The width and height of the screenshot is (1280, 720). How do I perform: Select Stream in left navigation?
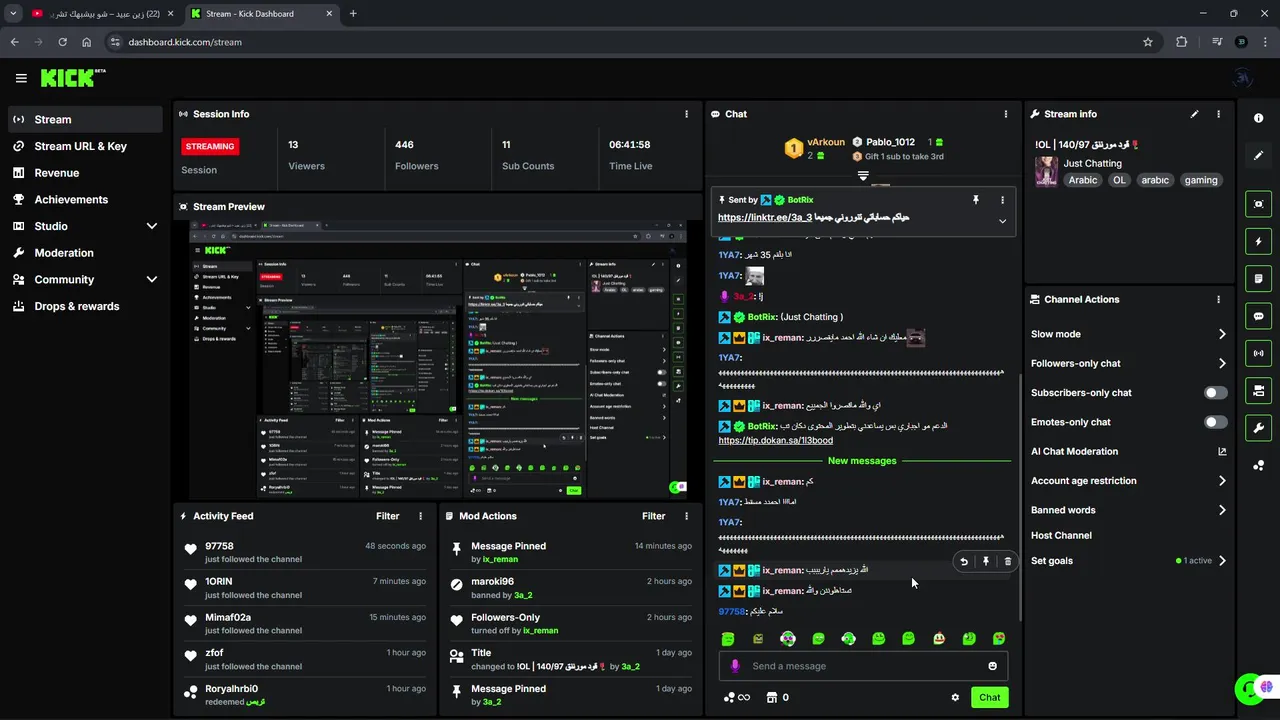point(85,119)
